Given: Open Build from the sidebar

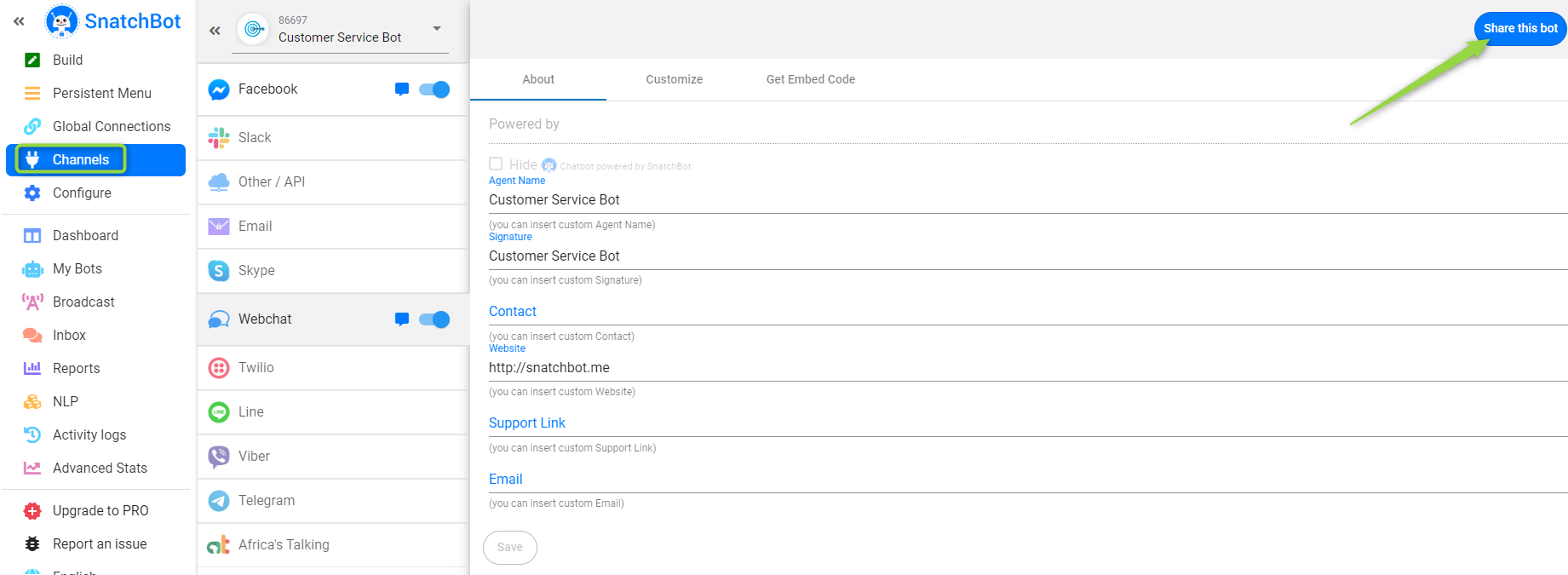Looking at the screenshot, I should (x=67, y=60).
